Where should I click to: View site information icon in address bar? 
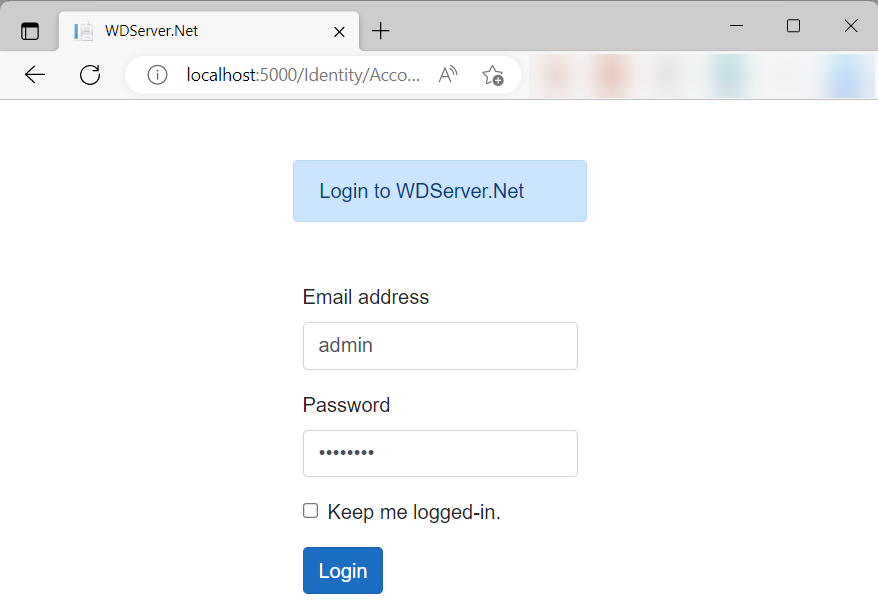(157, 74)
